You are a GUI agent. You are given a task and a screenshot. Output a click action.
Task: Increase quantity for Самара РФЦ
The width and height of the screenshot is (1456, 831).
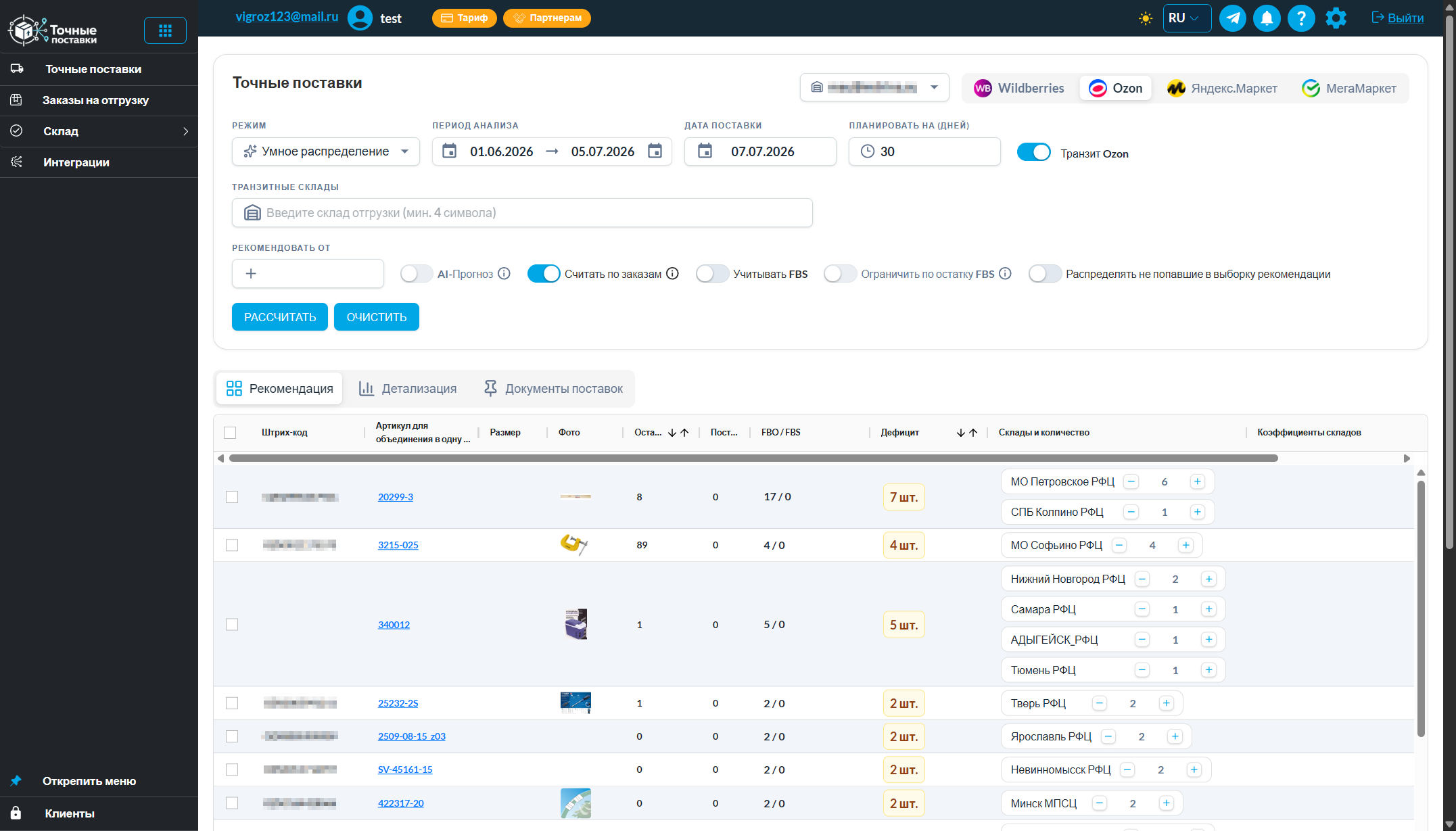point(1208,609)
